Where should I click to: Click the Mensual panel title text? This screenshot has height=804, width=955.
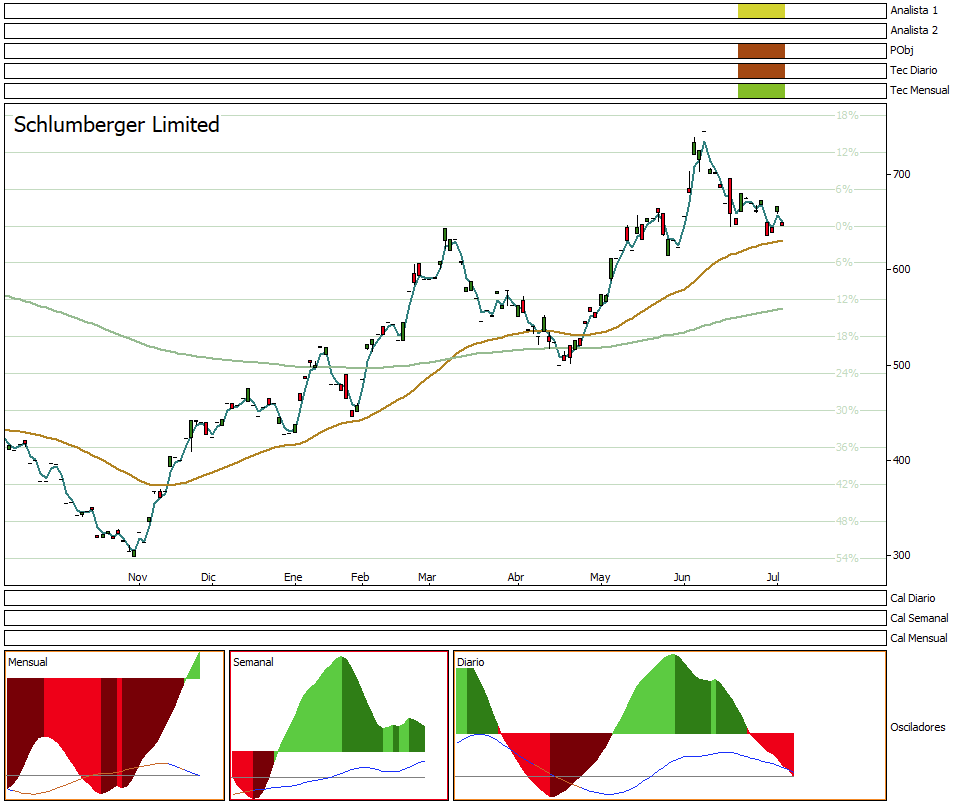click(x=27, y=663)
